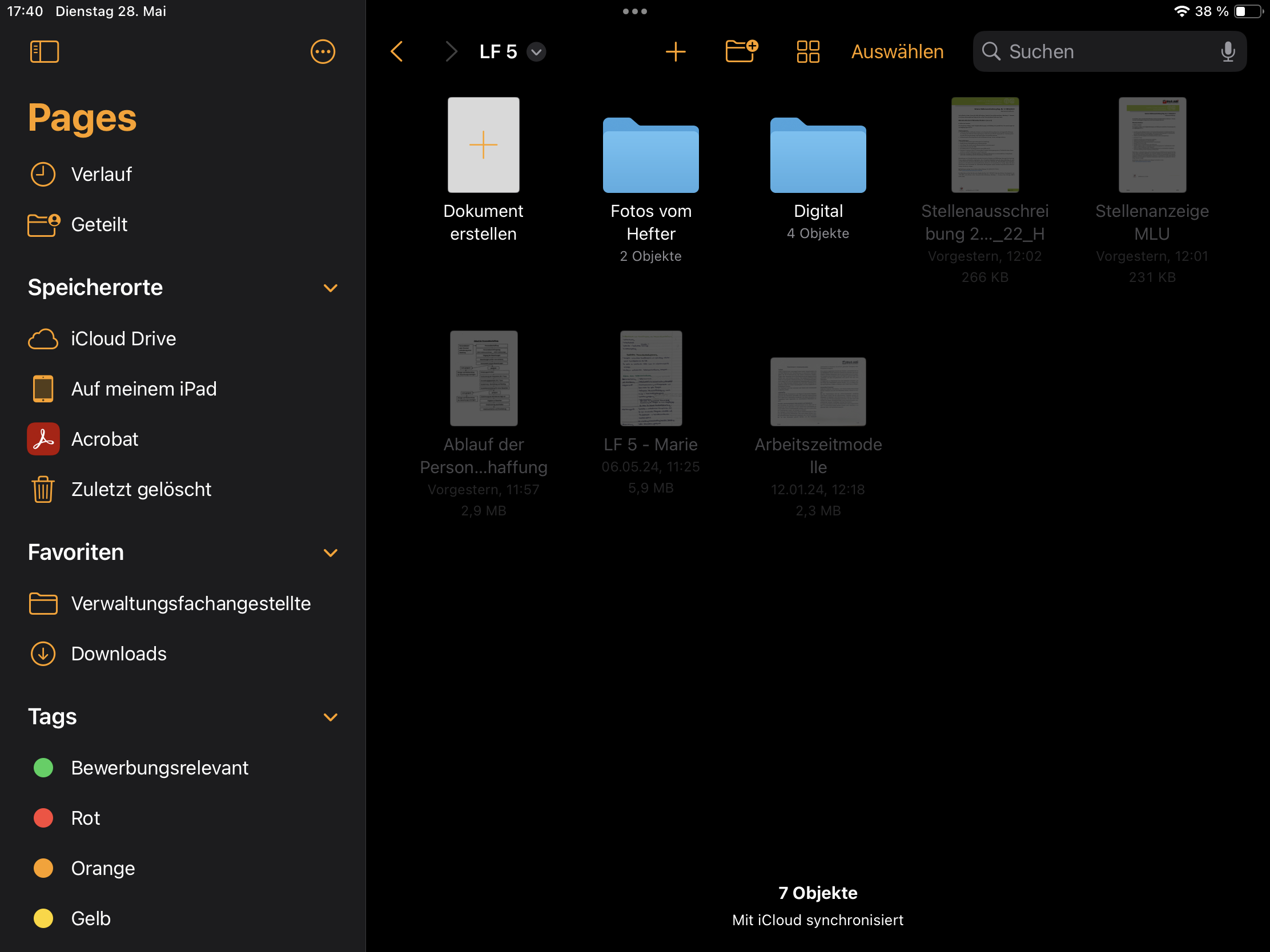Tap the back navigation arrow
The width and height of the screenshot is (1270, 952).
397,51
